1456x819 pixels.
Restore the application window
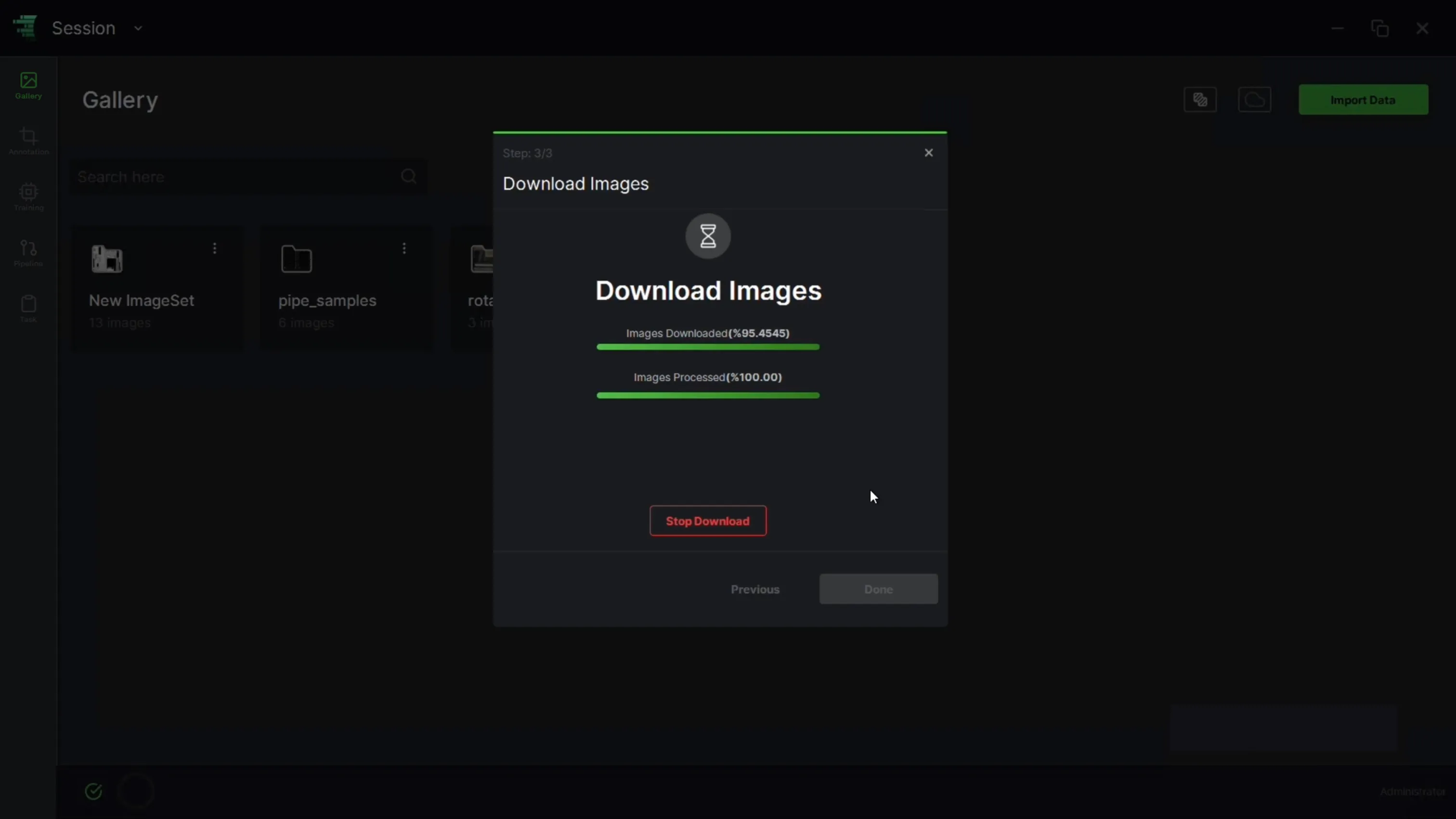pos(1380,28)
